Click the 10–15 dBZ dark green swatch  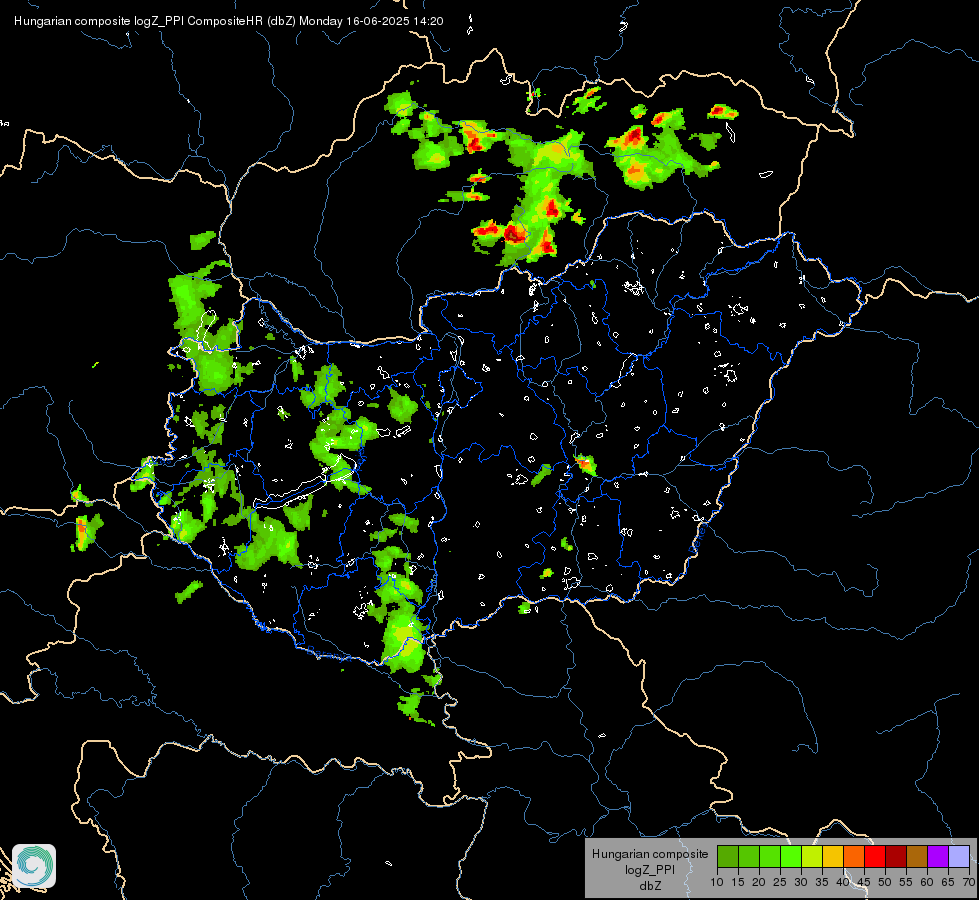tap(727, 856)
